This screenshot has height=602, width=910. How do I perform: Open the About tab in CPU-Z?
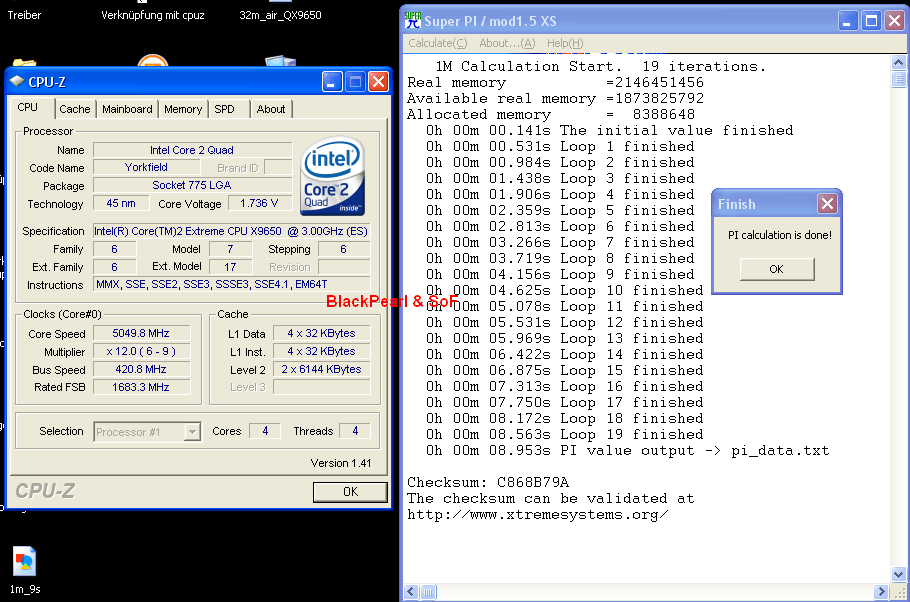pos(271,109)
